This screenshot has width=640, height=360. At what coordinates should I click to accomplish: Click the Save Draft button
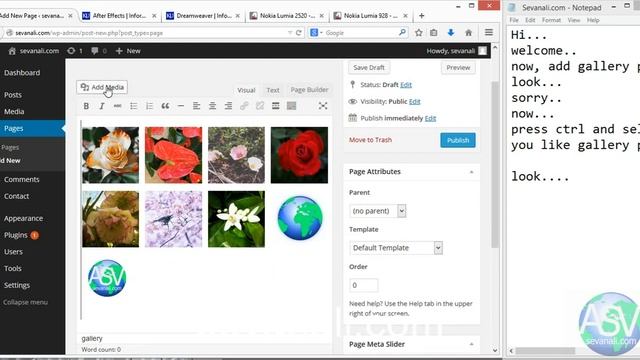pos(369,67)
